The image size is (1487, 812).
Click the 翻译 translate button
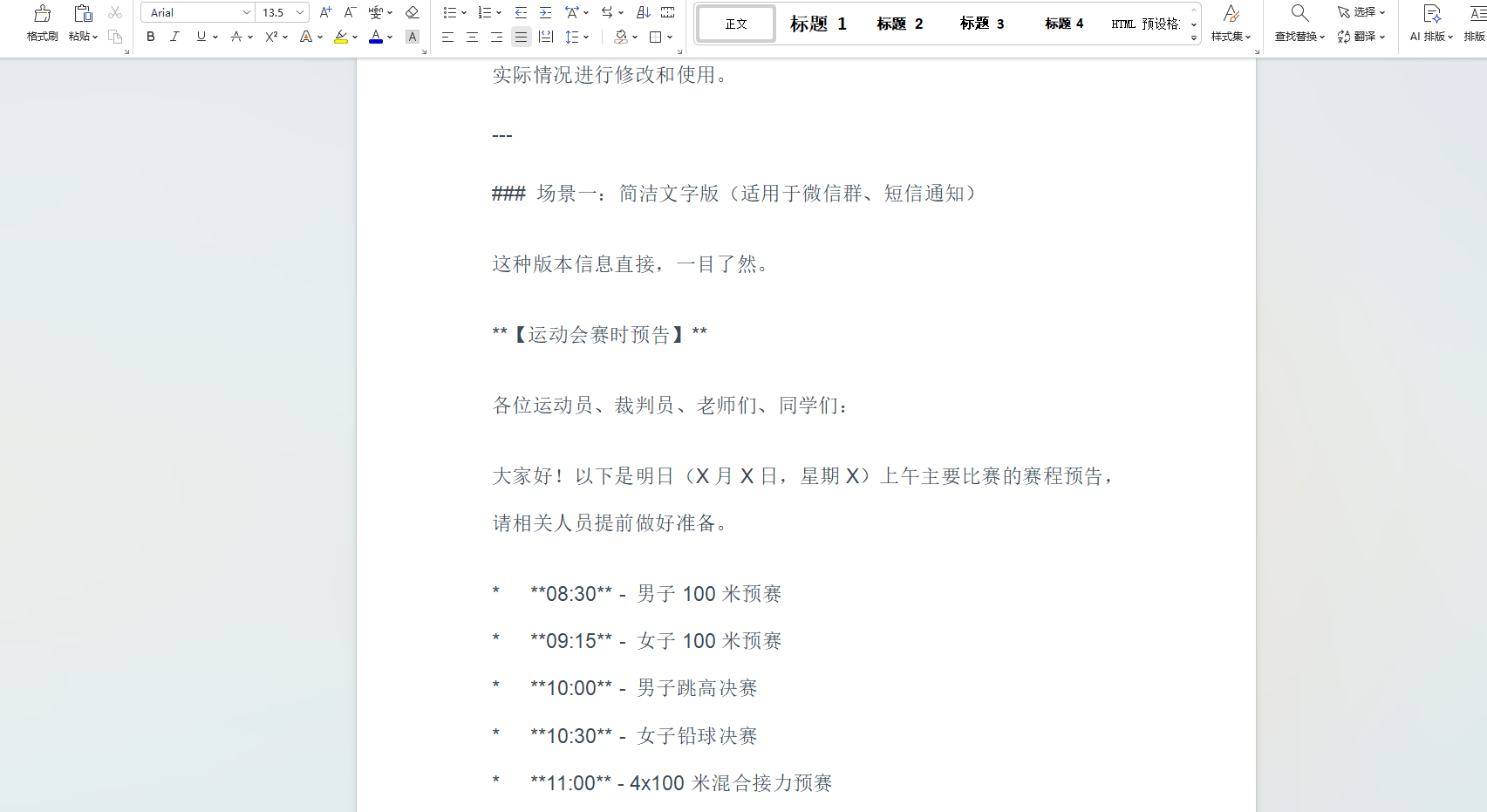(1361, 37)
